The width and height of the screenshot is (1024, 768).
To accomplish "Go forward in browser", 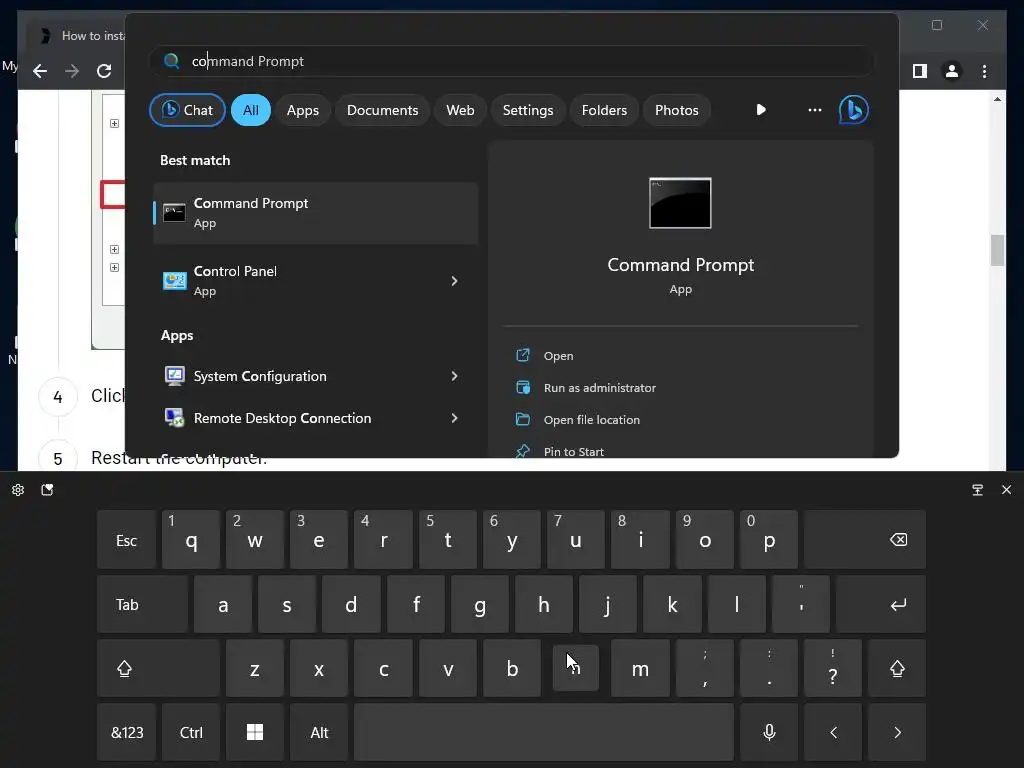I will click(72, 71).
